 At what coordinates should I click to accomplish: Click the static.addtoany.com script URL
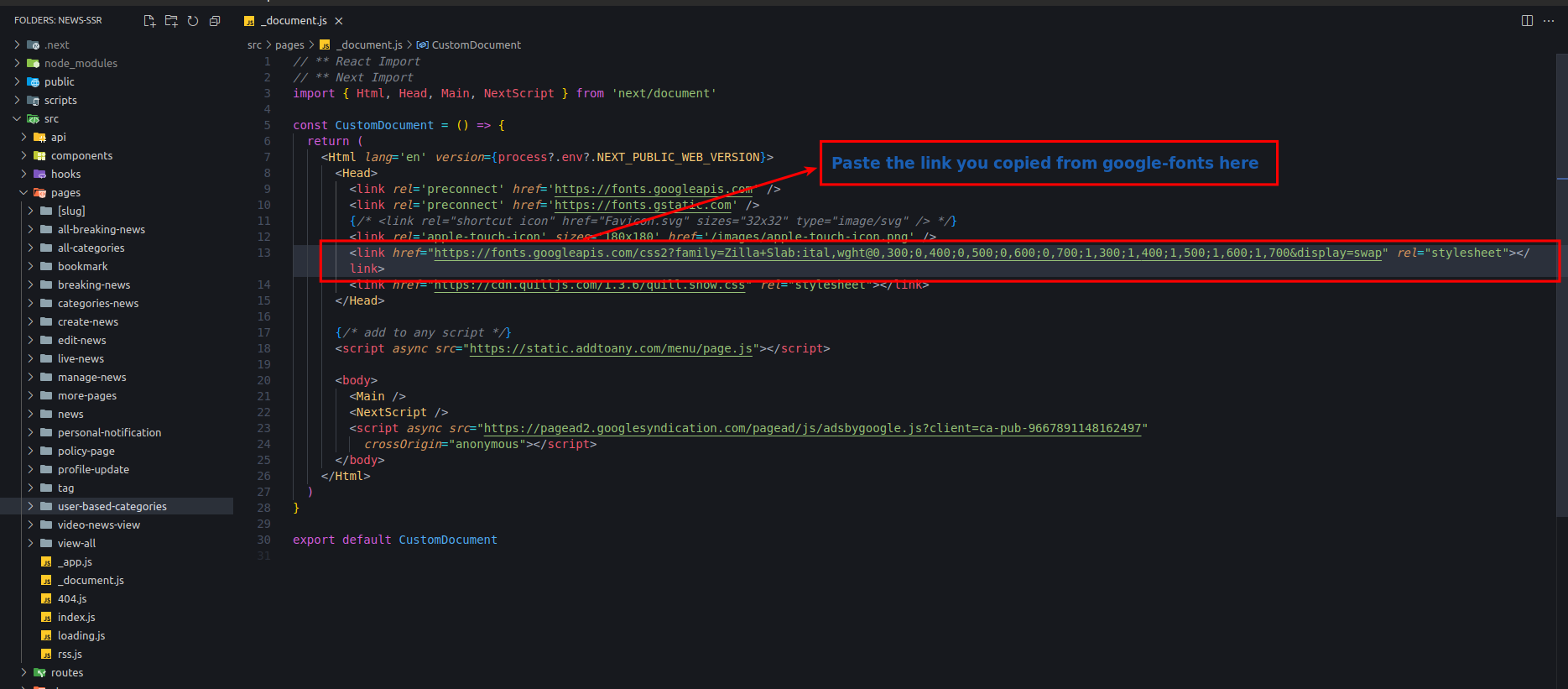coord(611,349)
